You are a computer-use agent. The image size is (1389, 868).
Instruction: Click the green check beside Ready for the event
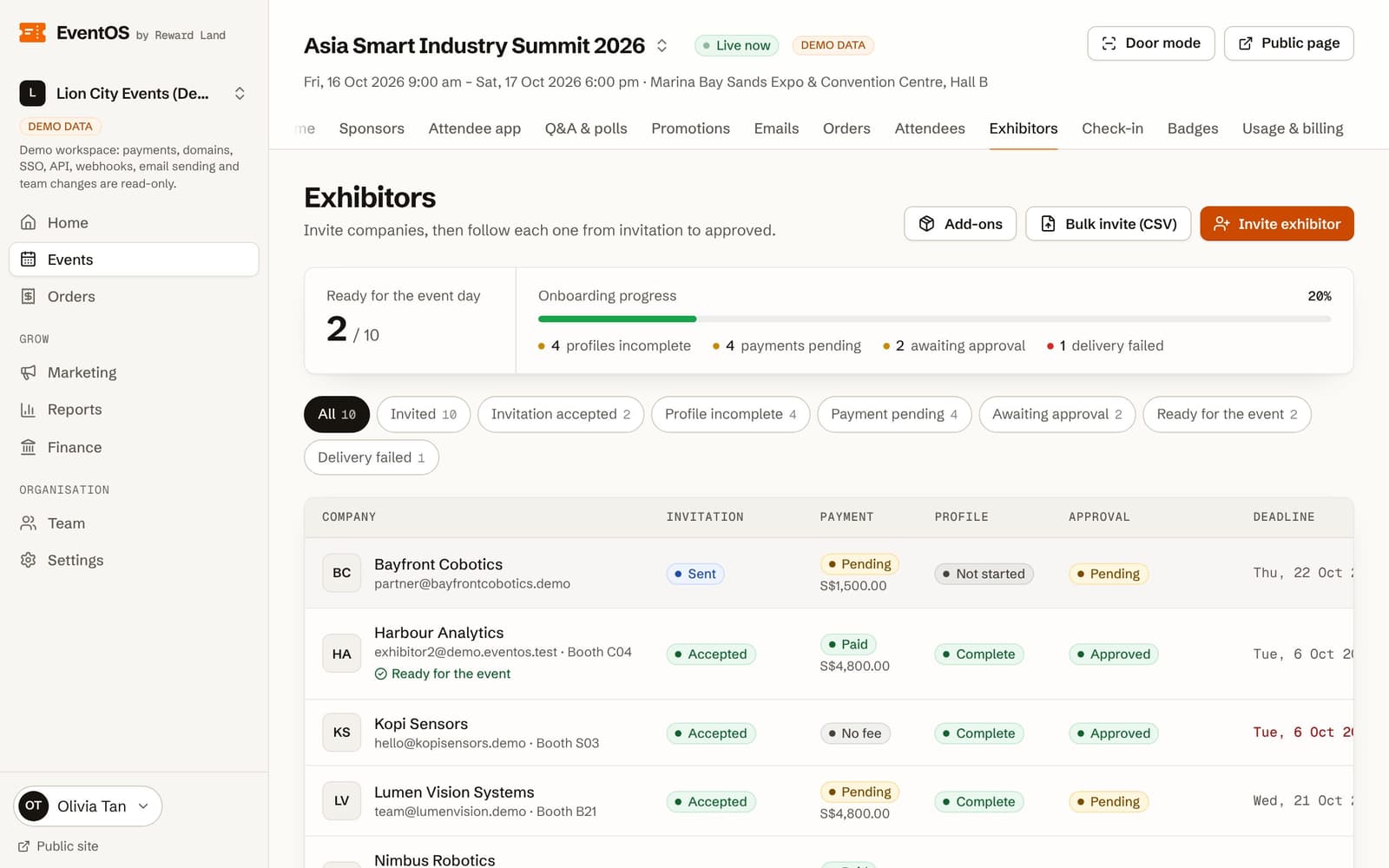coord(381,674)
